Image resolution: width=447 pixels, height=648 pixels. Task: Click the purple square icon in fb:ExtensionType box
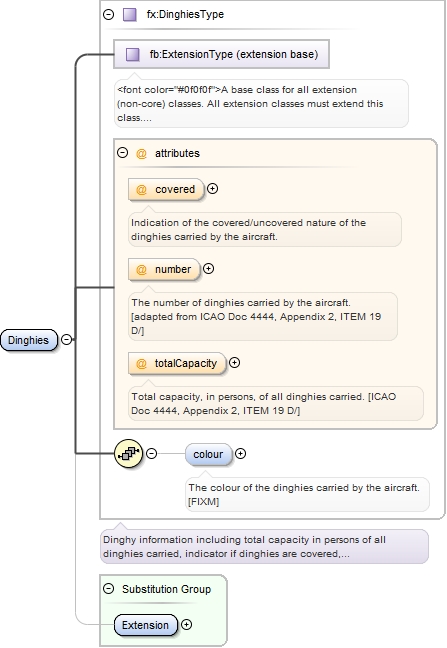click(x=132, y=54)
